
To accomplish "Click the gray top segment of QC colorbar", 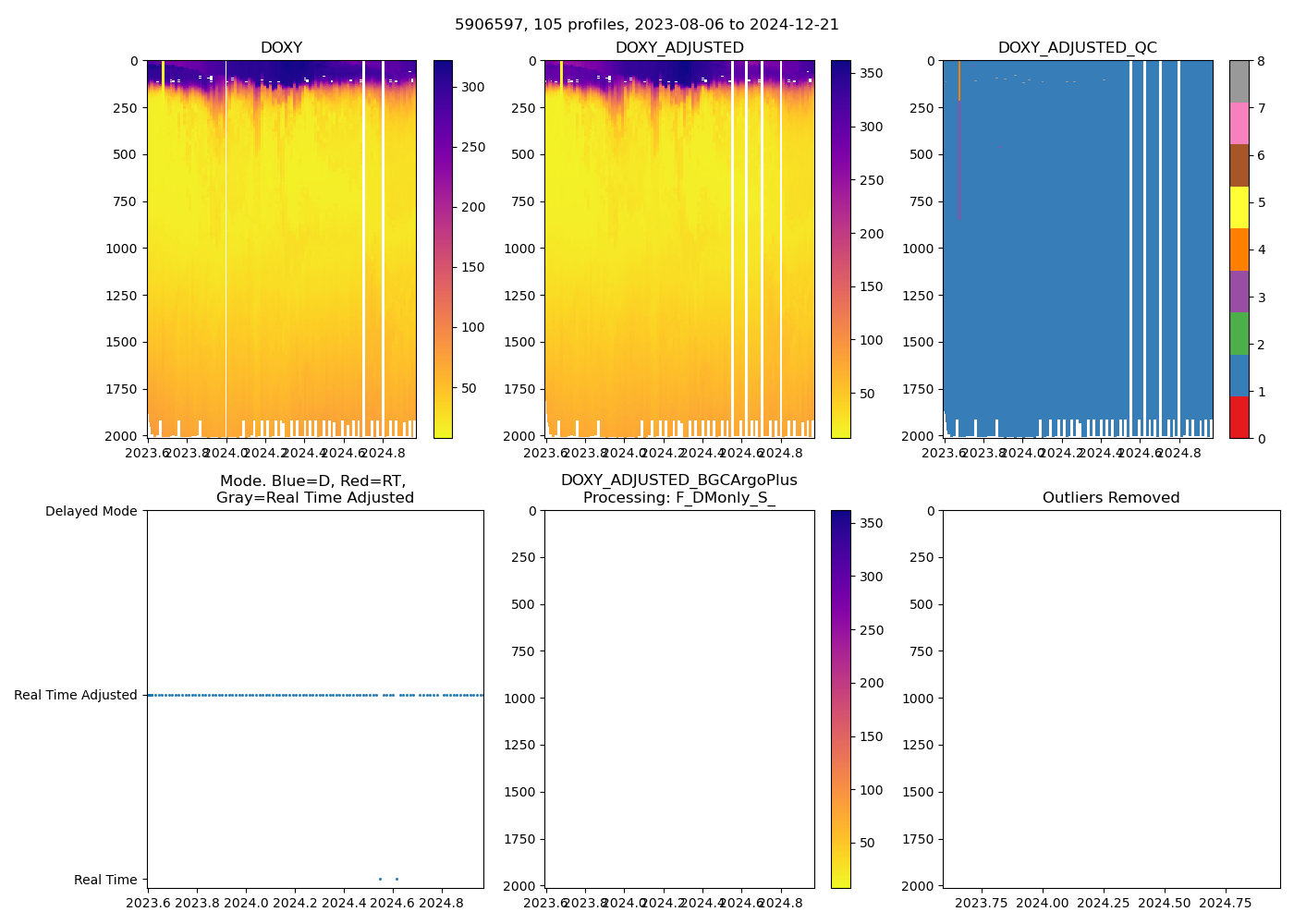I will (1239, 81).
